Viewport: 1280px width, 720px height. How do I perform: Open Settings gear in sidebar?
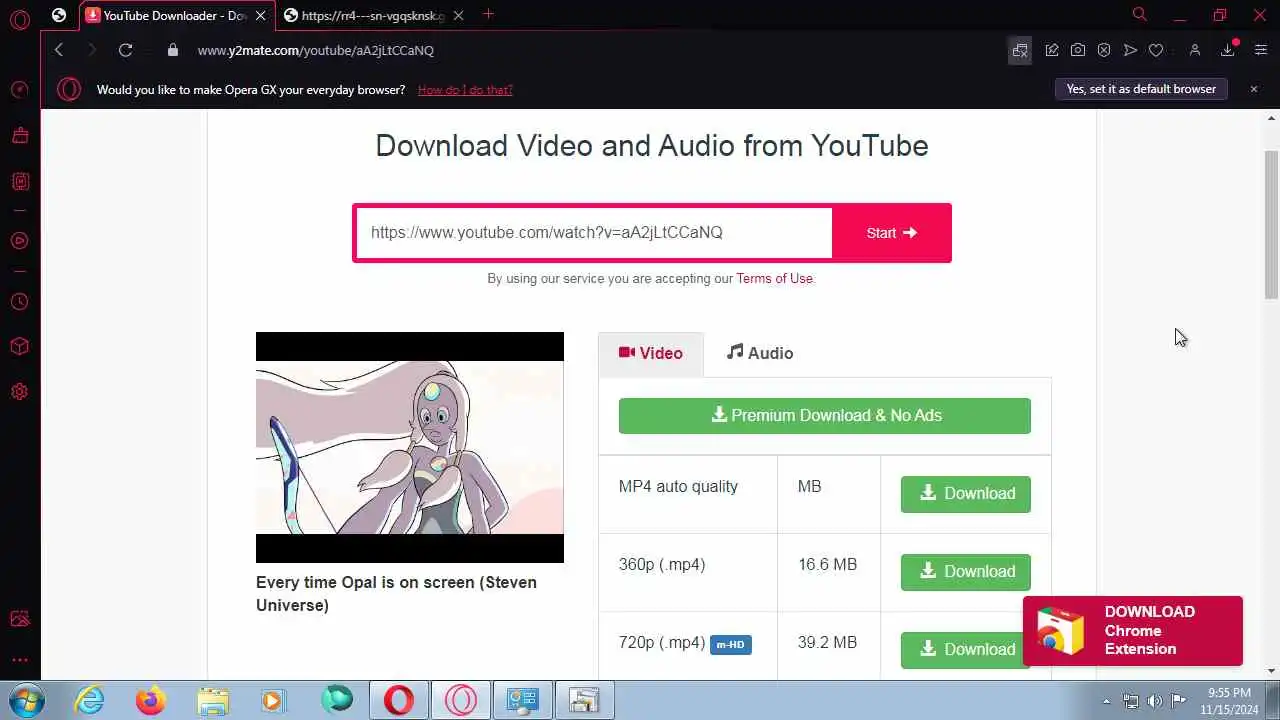[x=19, y=392]
